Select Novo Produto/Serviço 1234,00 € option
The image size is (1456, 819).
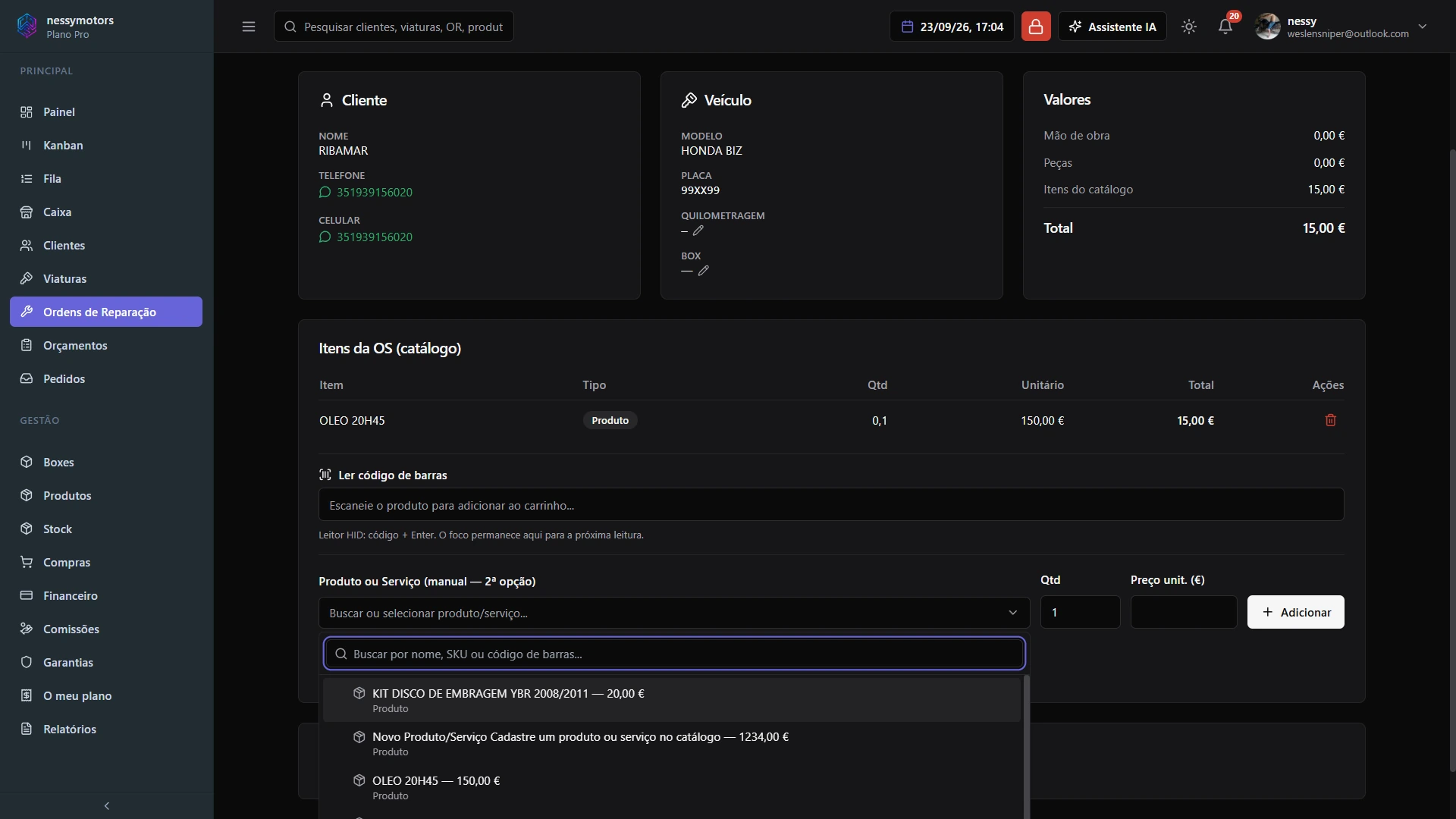[672, 743]
